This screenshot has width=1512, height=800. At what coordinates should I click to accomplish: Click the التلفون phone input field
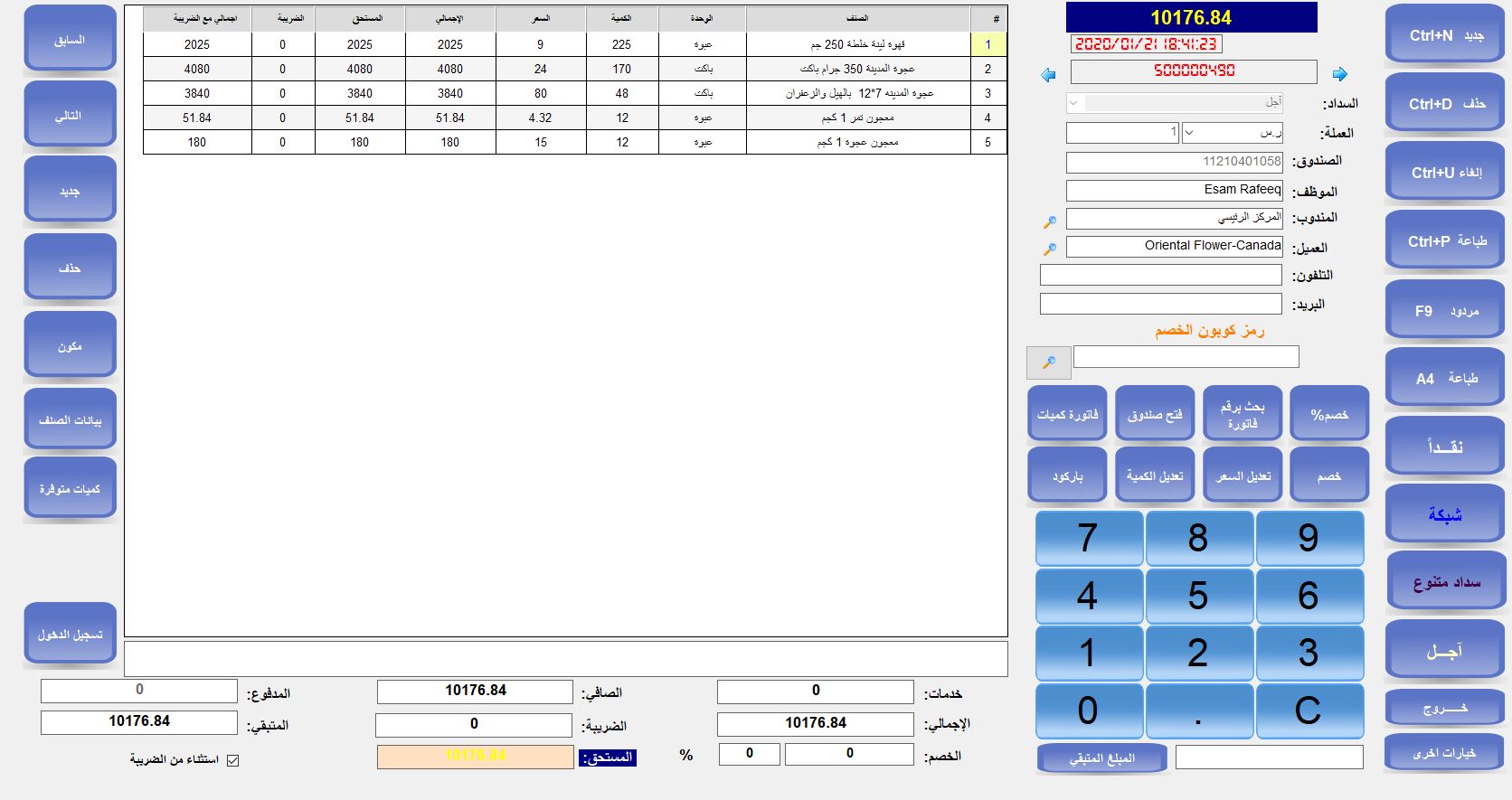[x=1160, y=275]
